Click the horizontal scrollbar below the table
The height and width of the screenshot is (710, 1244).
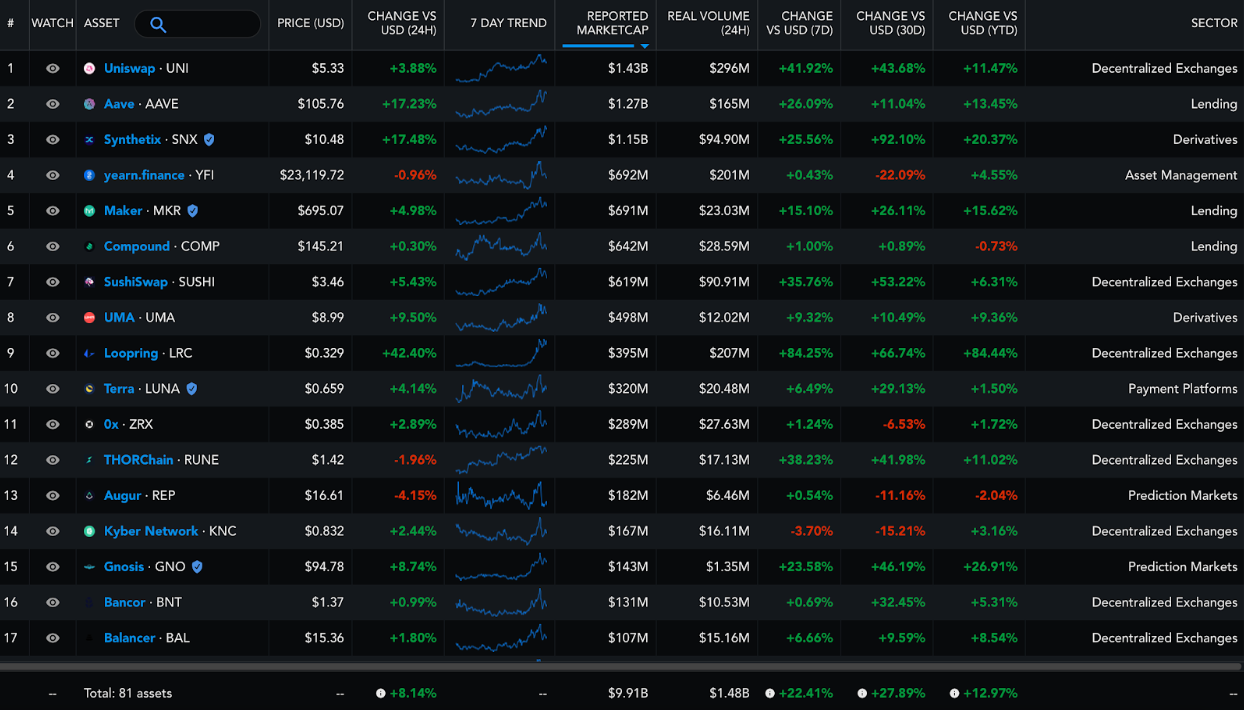click(x=622, y=665)
